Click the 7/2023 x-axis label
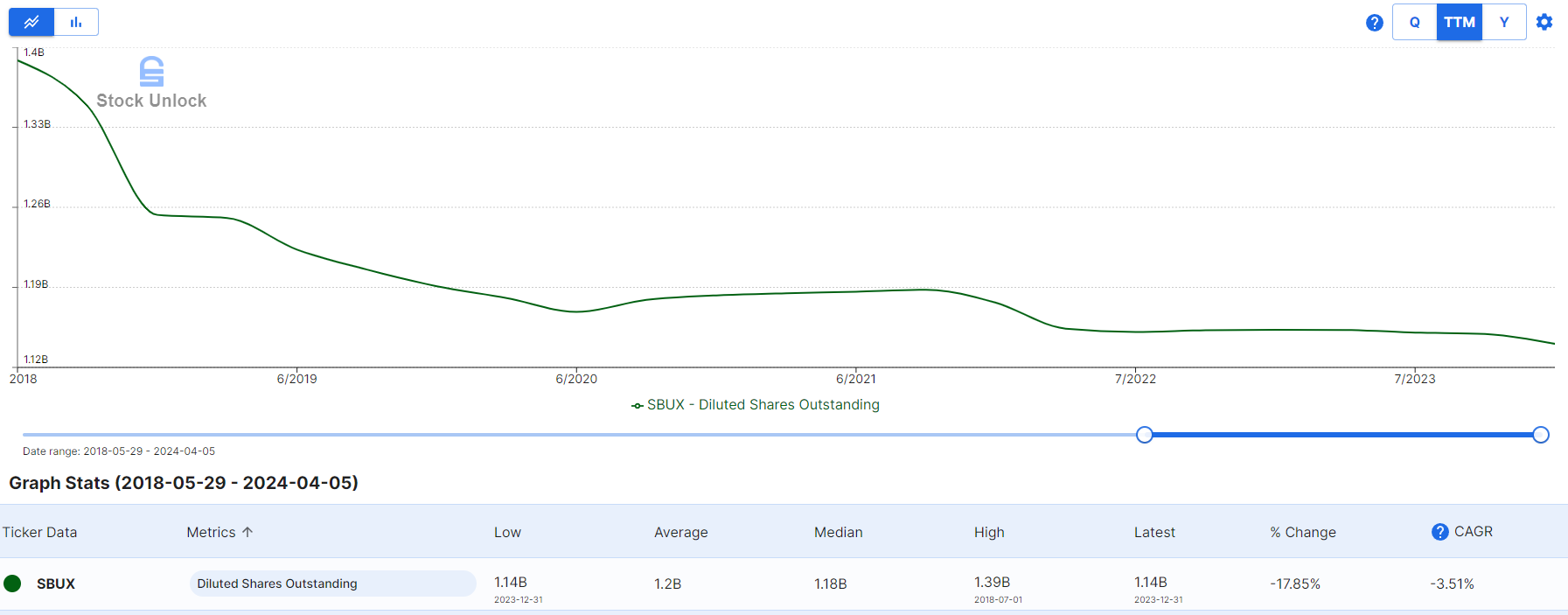This screenshot has width=1568, height=615. pos(1415,379)
